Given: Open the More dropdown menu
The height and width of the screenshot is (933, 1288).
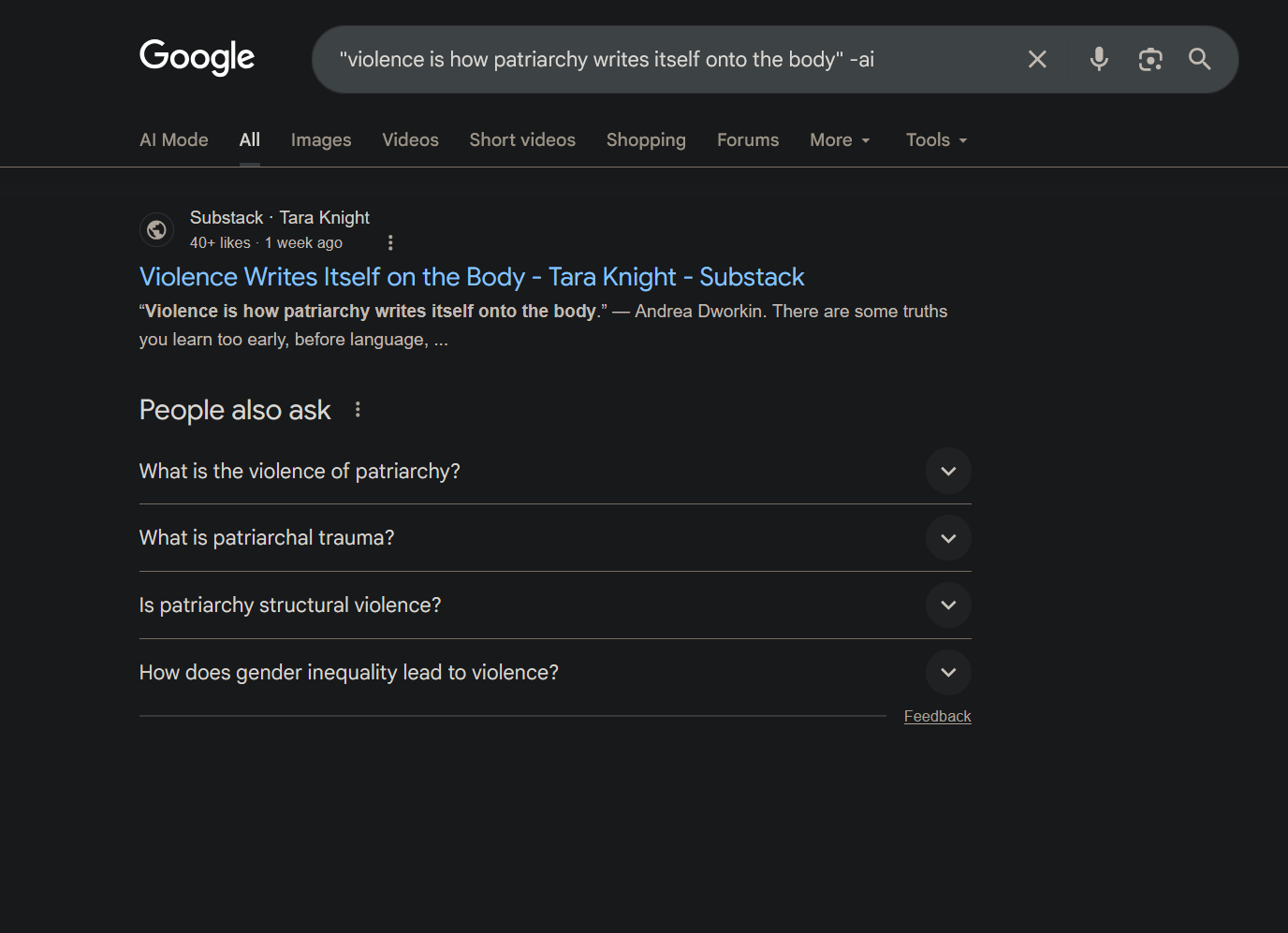Looking at the screenshot, I should tap(840, 140).
